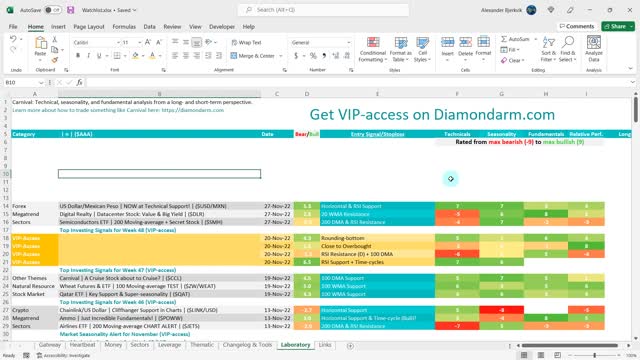This screenshot has height=360, width=640.
Task: Click the Insert Function fx icon
Action: [x=79, y=82]
